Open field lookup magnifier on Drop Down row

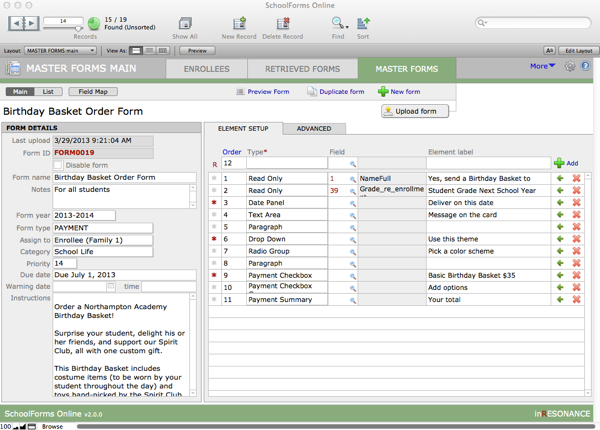[352, 240]
